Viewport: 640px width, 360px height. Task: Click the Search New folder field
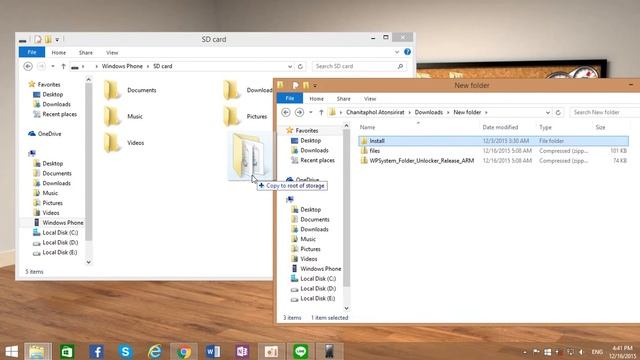[605, 112]
